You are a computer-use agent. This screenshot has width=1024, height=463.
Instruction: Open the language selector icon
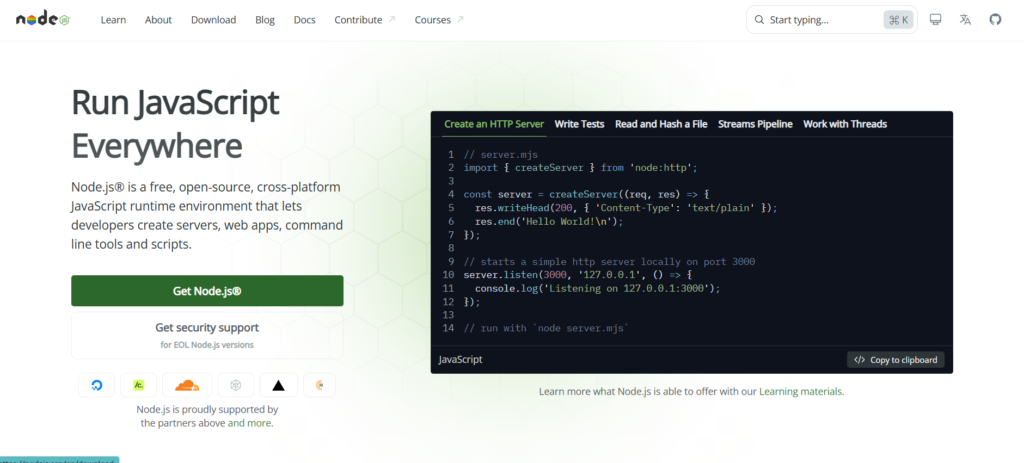[x=965, y=20]
